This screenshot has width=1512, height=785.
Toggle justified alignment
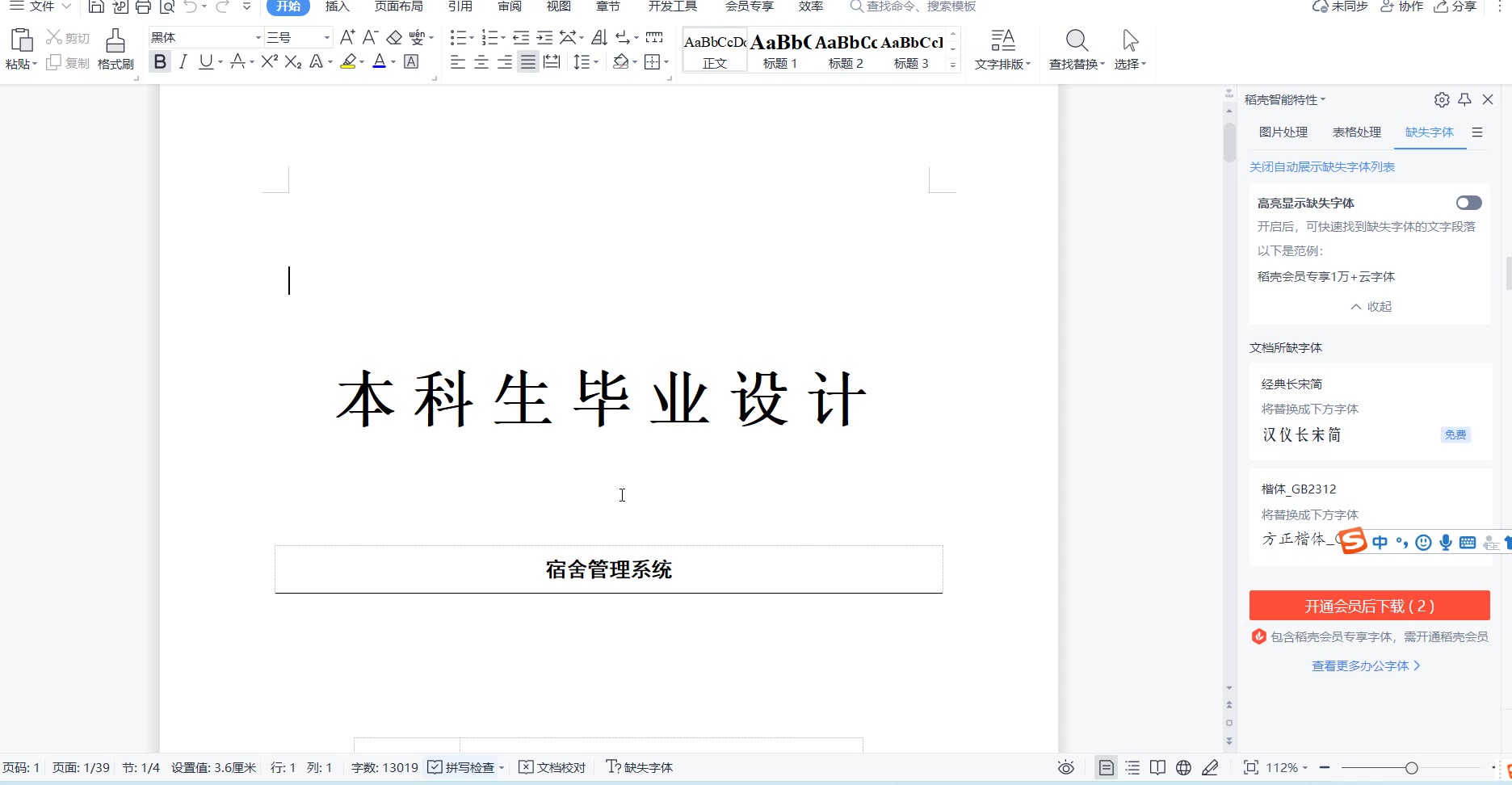[528, 61]
